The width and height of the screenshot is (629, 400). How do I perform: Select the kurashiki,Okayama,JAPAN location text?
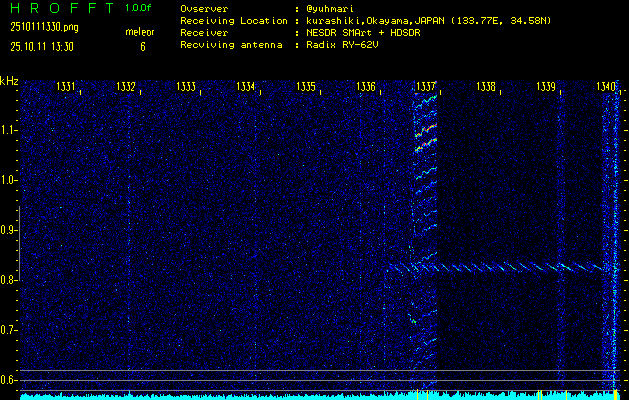coord(428,21)
